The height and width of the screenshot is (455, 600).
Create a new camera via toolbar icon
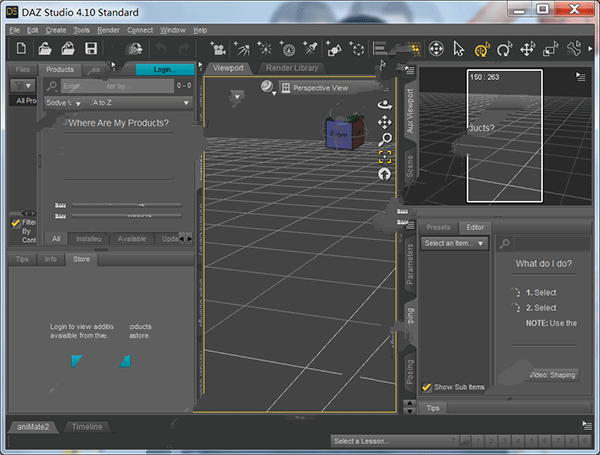(x=218, y=49)
